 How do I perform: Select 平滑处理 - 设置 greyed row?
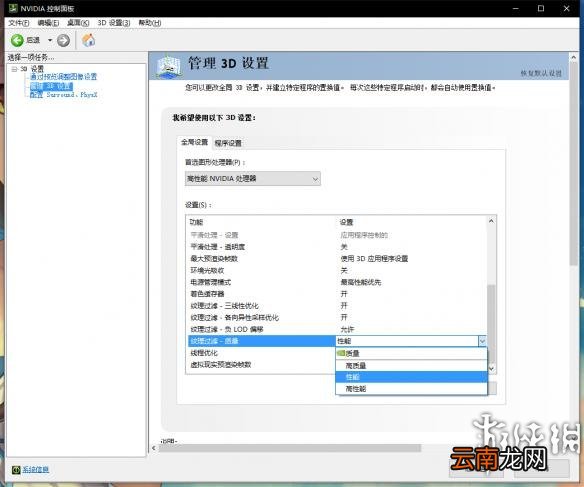pos(337,235)
